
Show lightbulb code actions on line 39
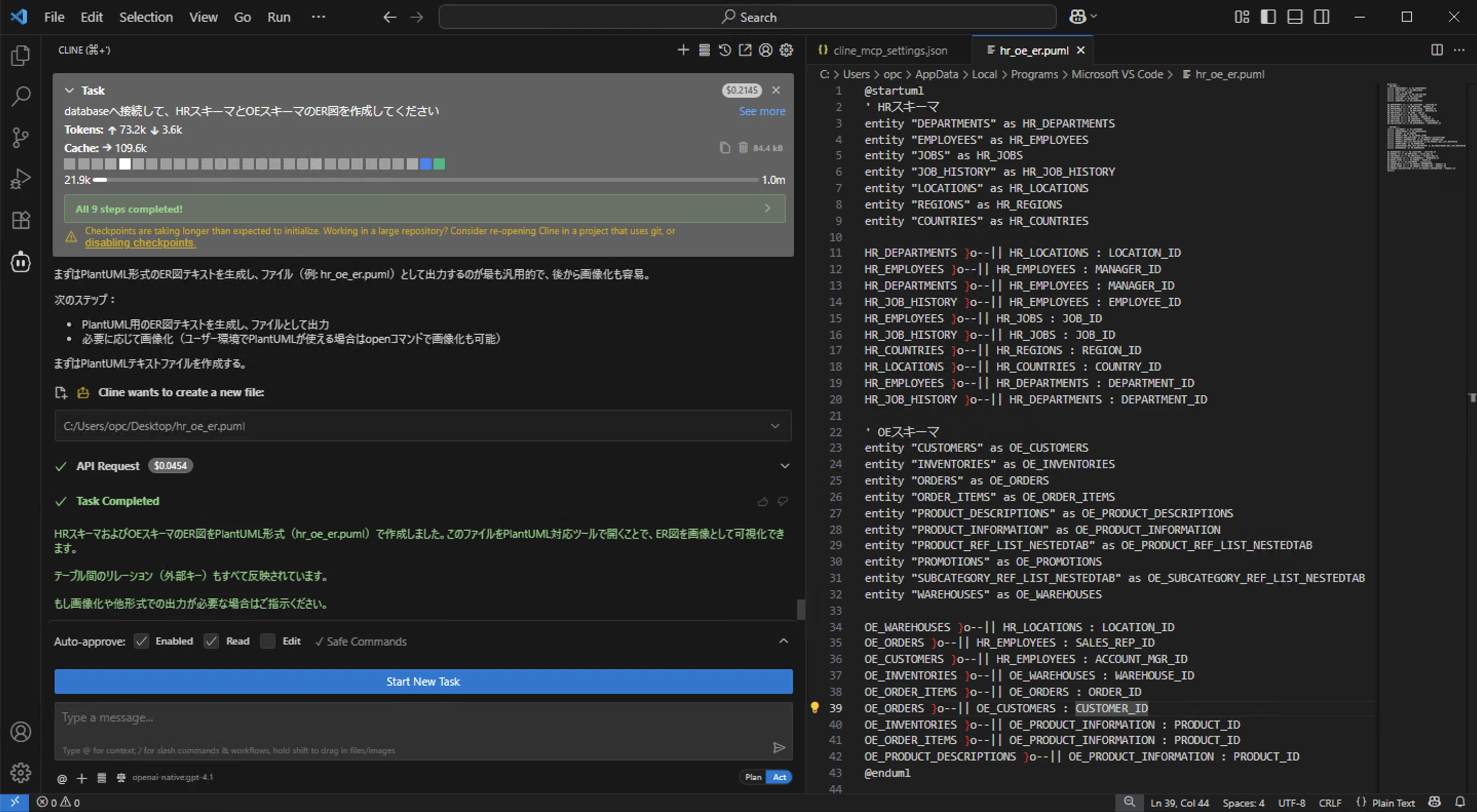(815, 708)
